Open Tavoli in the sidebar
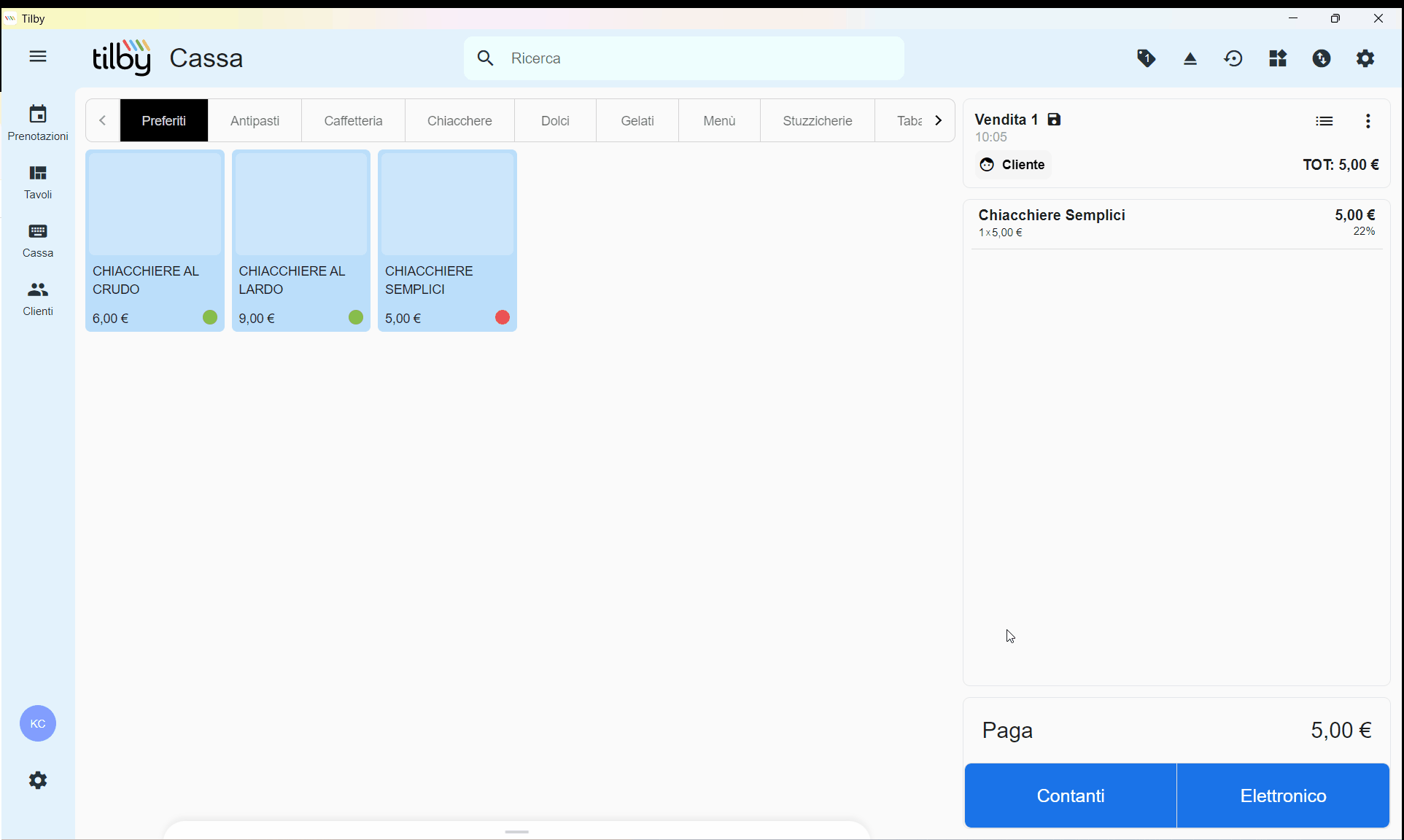Screen dimensions: 1404x840 coord(38,182)
